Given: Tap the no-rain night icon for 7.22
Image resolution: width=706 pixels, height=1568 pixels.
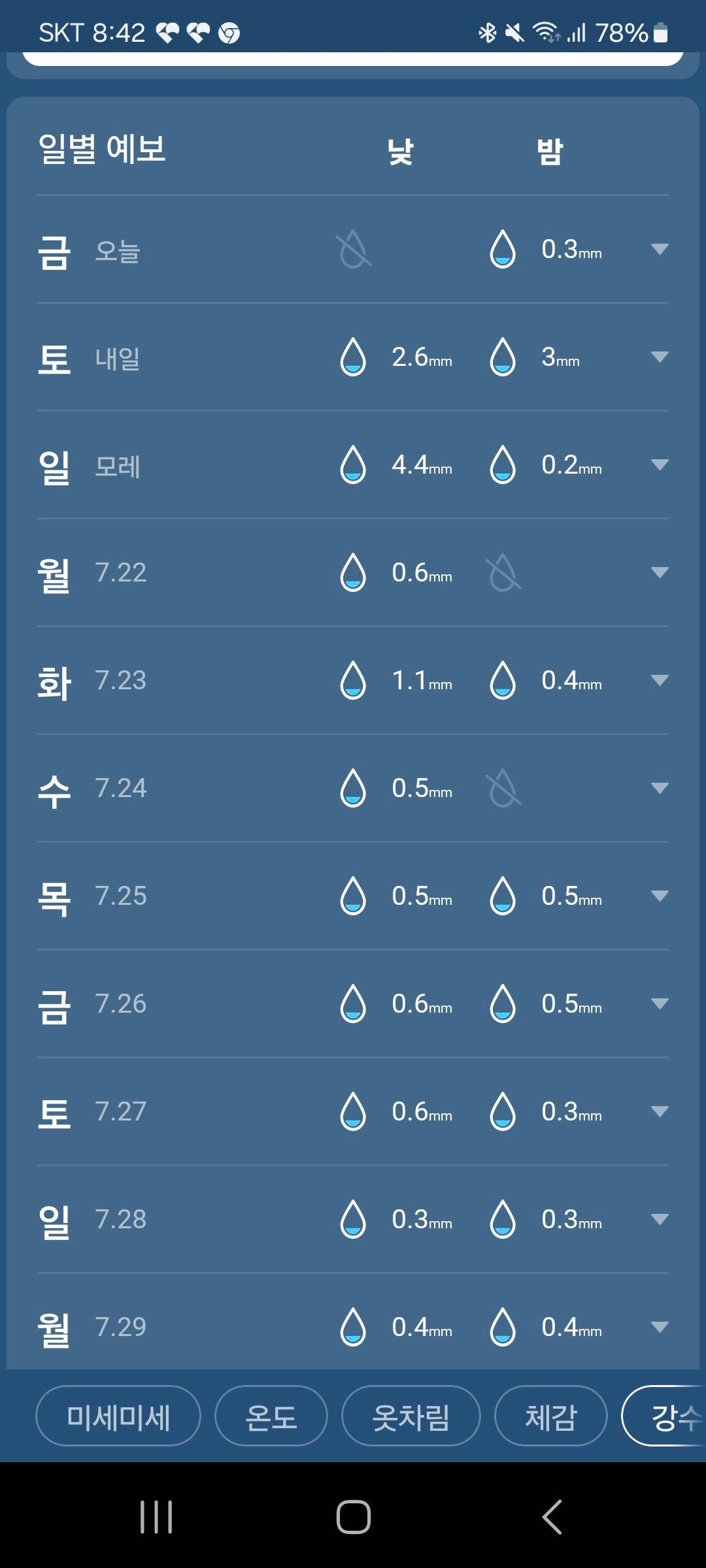Looking at the screenshot, I should [x=503, y=572].
